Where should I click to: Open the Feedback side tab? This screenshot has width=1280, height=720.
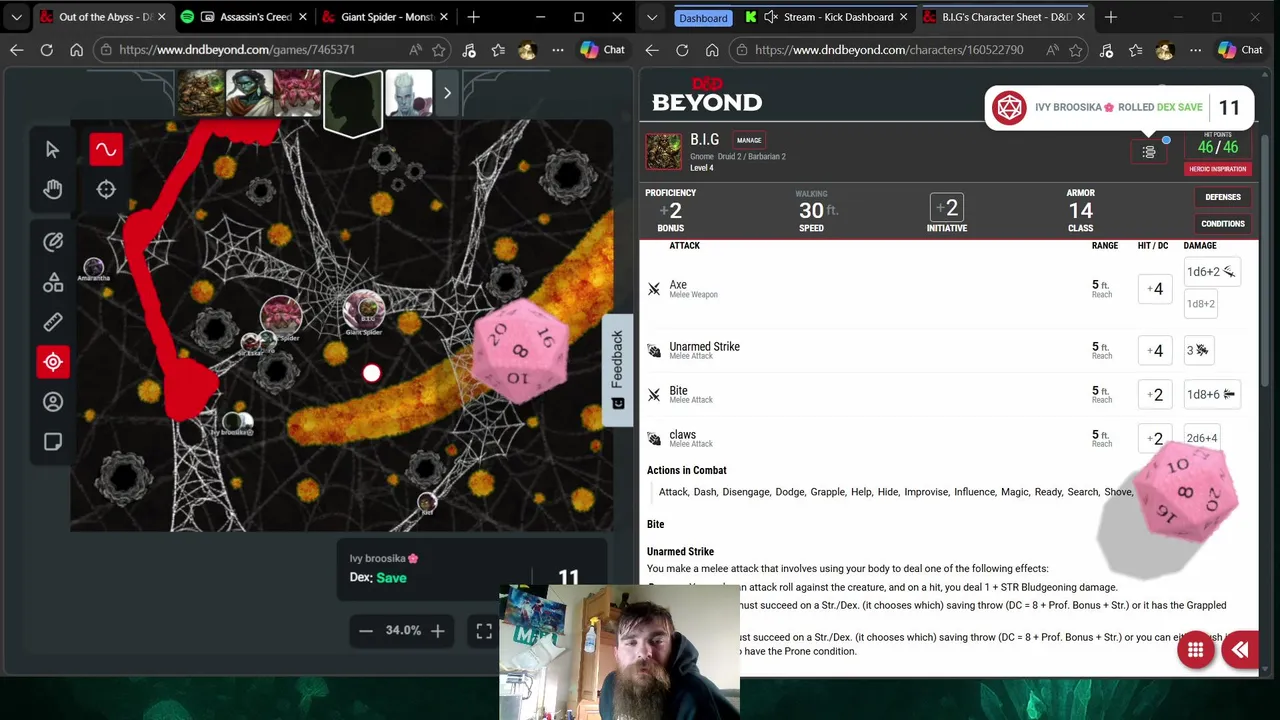[x=617, y=369]
